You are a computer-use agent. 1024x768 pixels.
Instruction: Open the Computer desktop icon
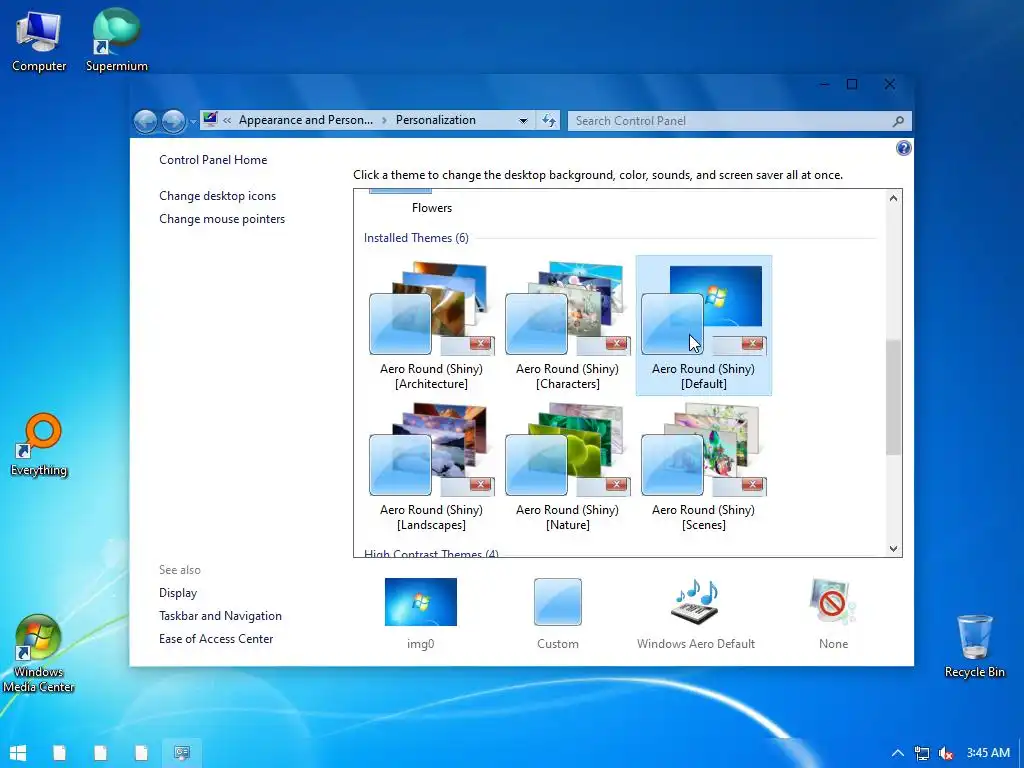click(x=39, y=41)
